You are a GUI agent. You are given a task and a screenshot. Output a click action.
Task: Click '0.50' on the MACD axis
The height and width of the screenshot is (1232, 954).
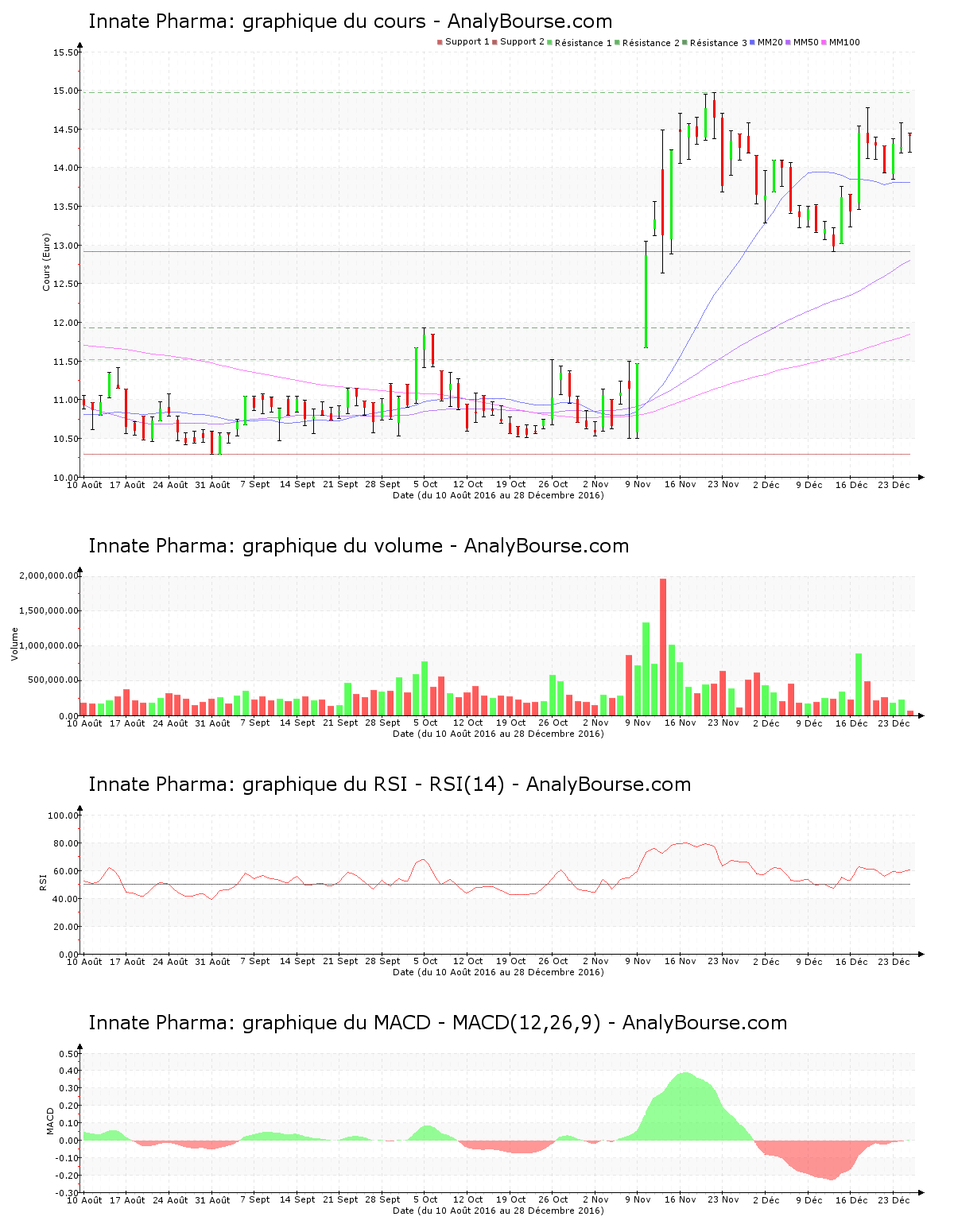[69, 1054]
